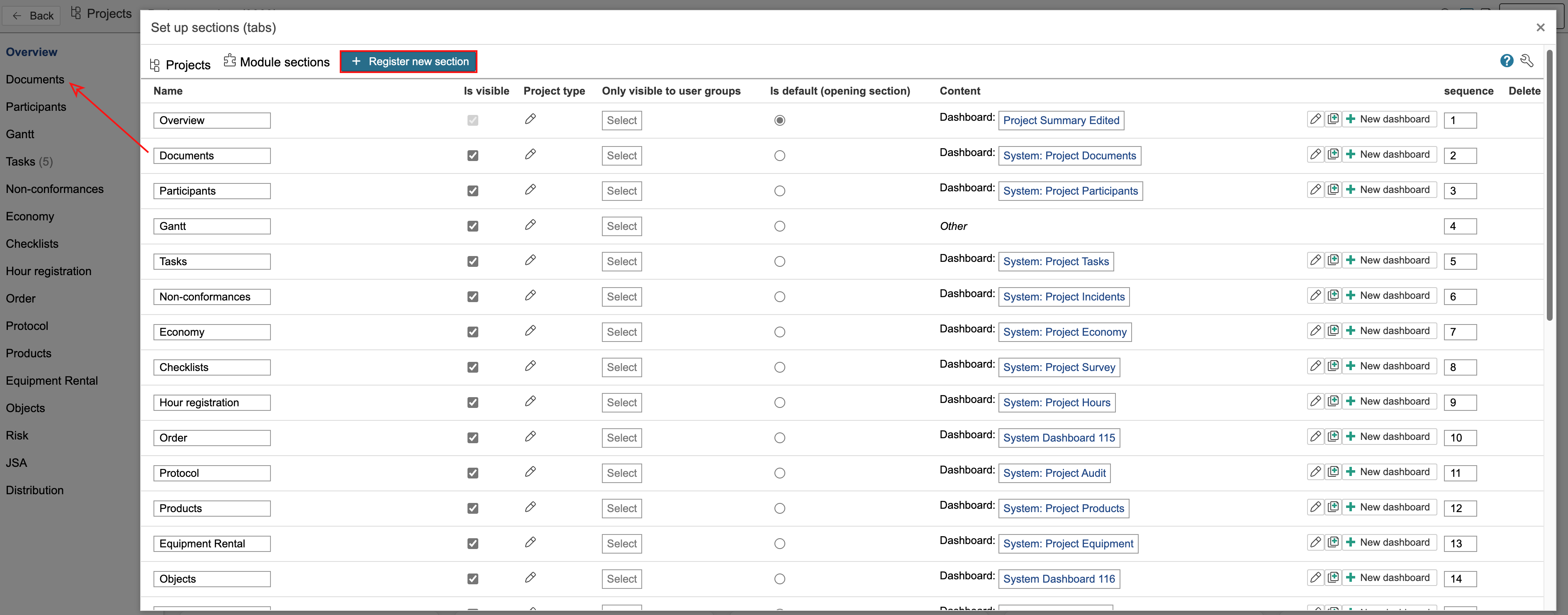This screenshot has height=615, width=1568.
Task: Click the help question mark icon
Action: (1506, 61)
